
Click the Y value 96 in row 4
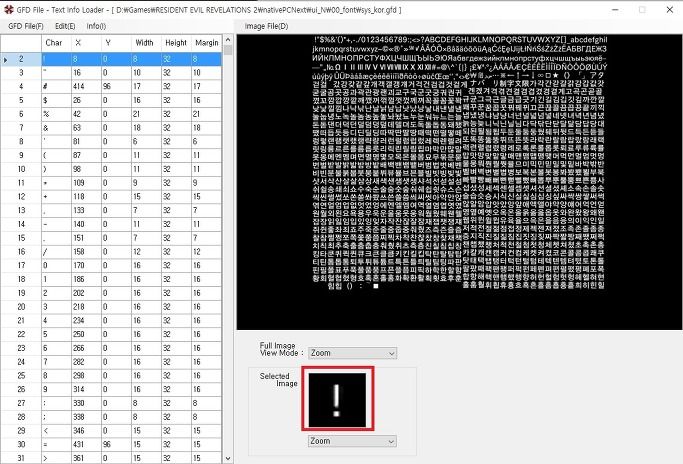116,87
